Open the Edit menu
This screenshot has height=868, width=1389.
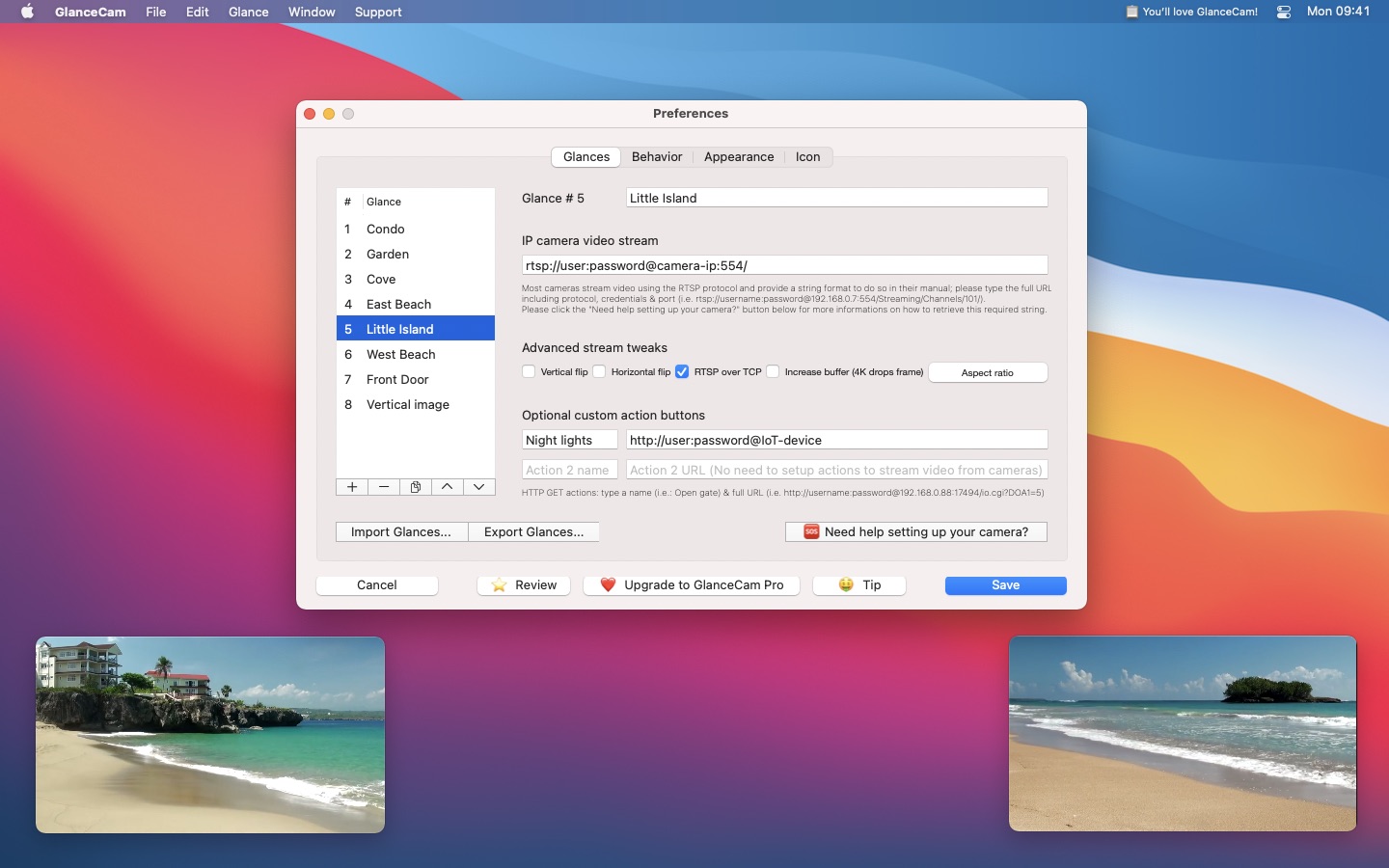pyautogui.click(x=198, y=12)
